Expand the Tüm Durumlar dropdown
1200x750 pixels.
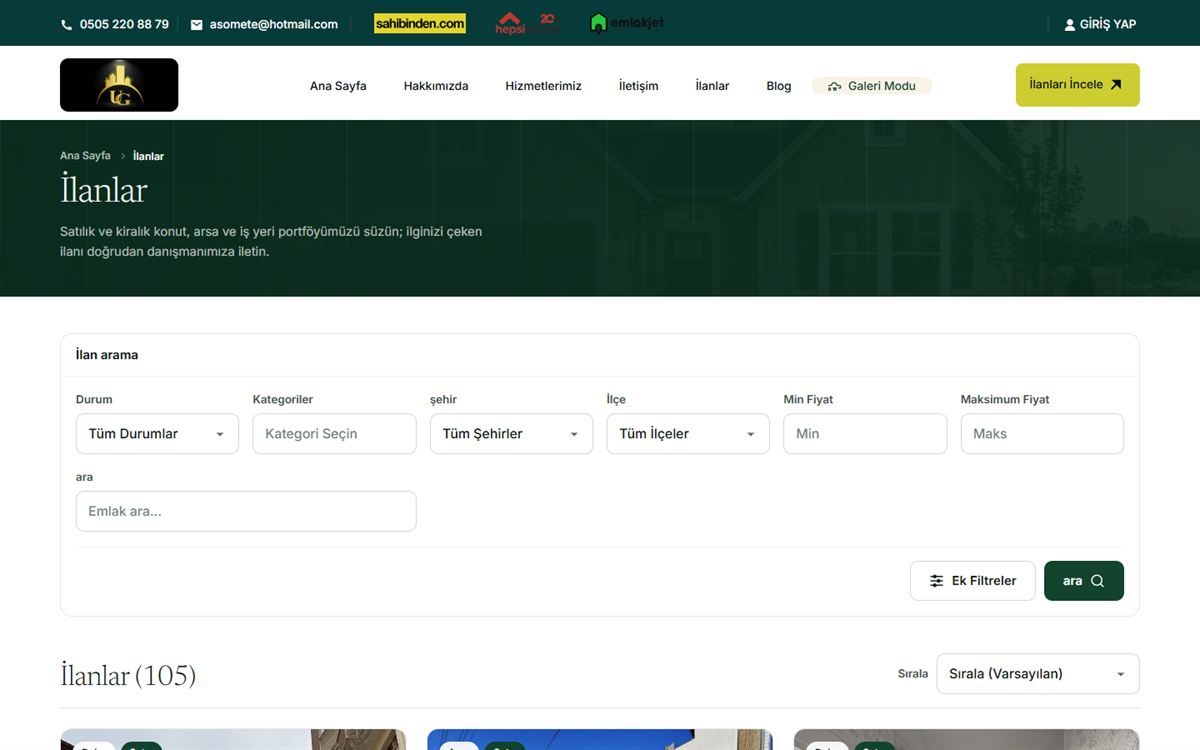click(157, 434)
